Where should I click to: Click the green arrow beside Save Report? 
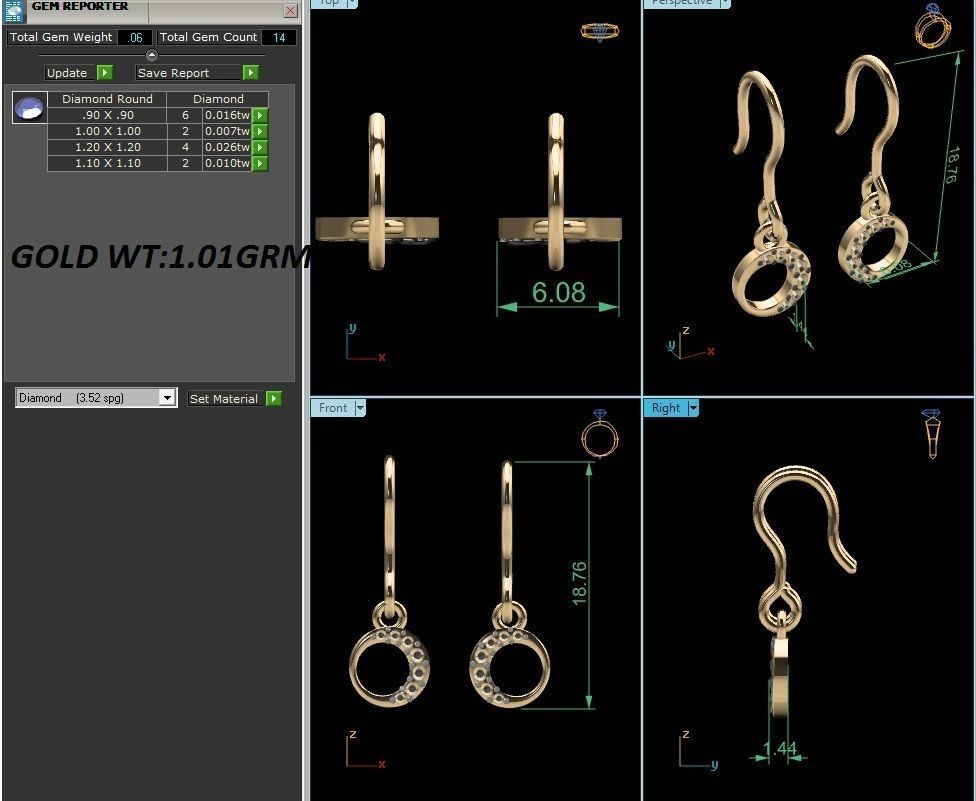click(x=250, y=73)
